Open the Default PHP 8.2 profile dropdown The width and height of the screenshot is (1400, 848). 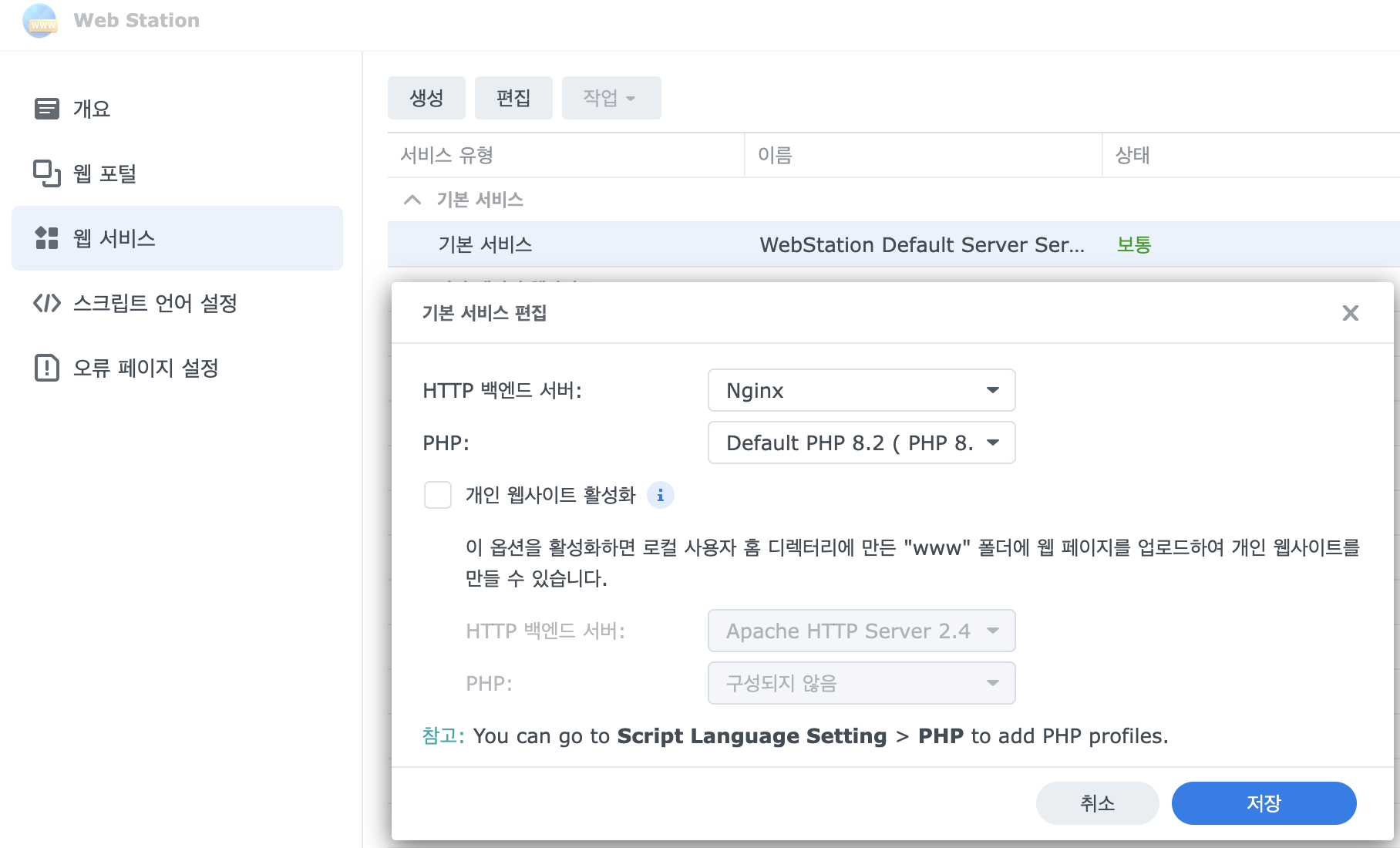tap(861, 443)
